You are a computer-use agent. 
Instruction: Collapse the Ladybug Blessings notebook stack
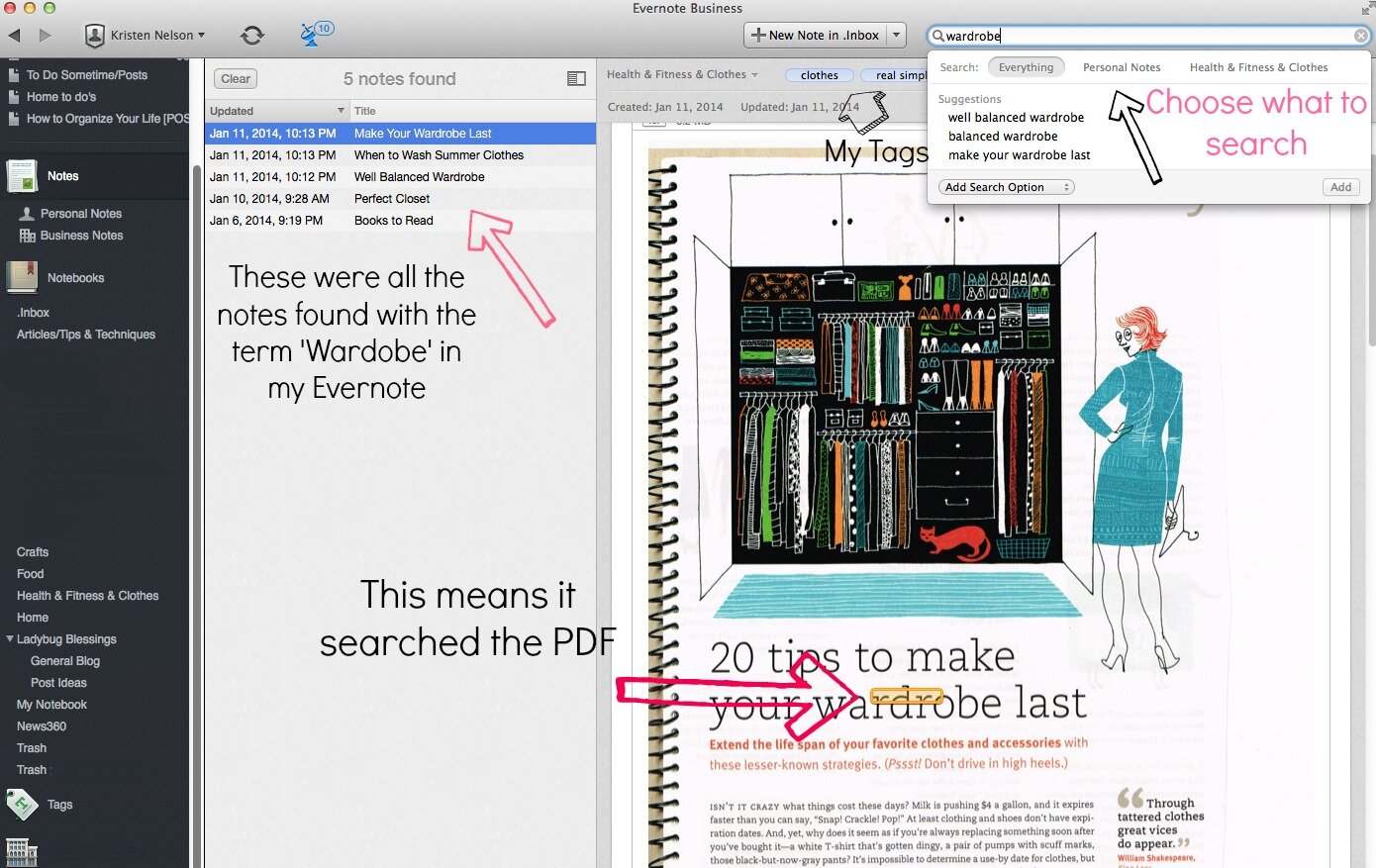coord(10,639)
